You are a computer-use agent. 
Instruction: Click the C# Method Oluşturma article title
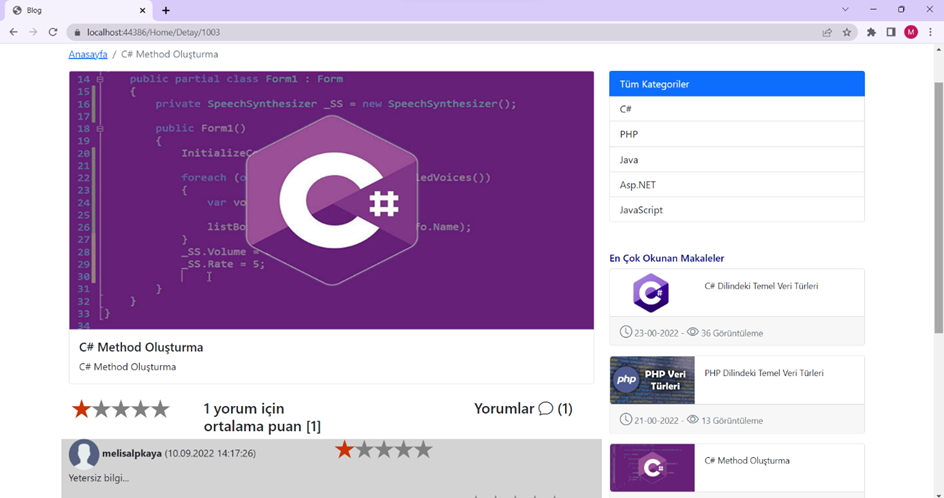pyautogui.click(x=141, y=347)
